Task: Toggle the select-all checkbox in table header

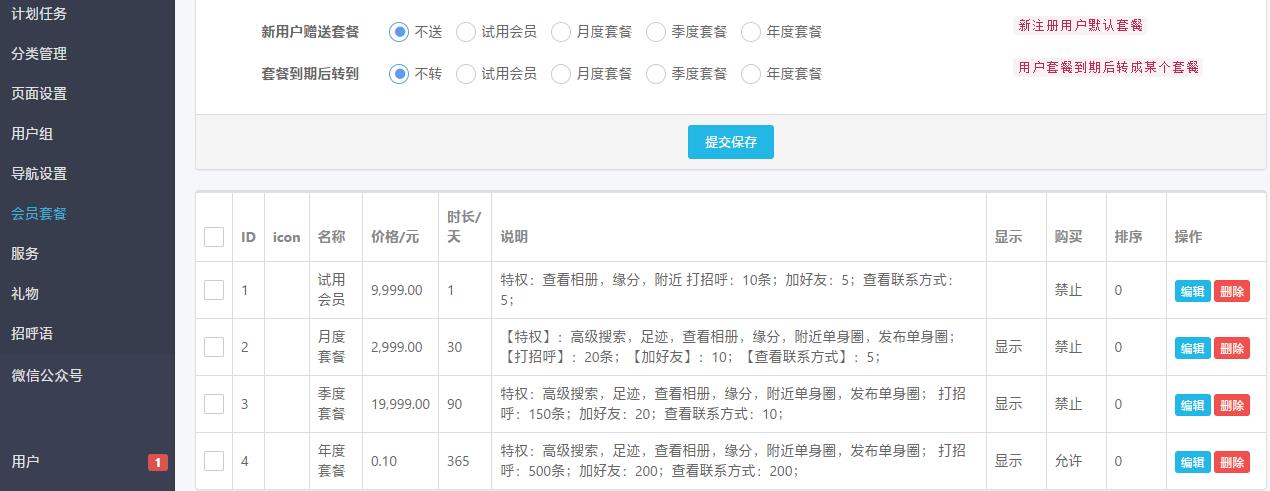Action: [x=214, y=237]
